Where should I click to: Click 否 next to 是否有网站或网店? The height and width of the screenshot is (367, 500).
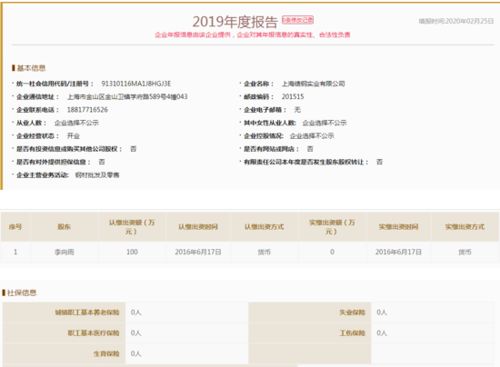[x=310, y=149]
